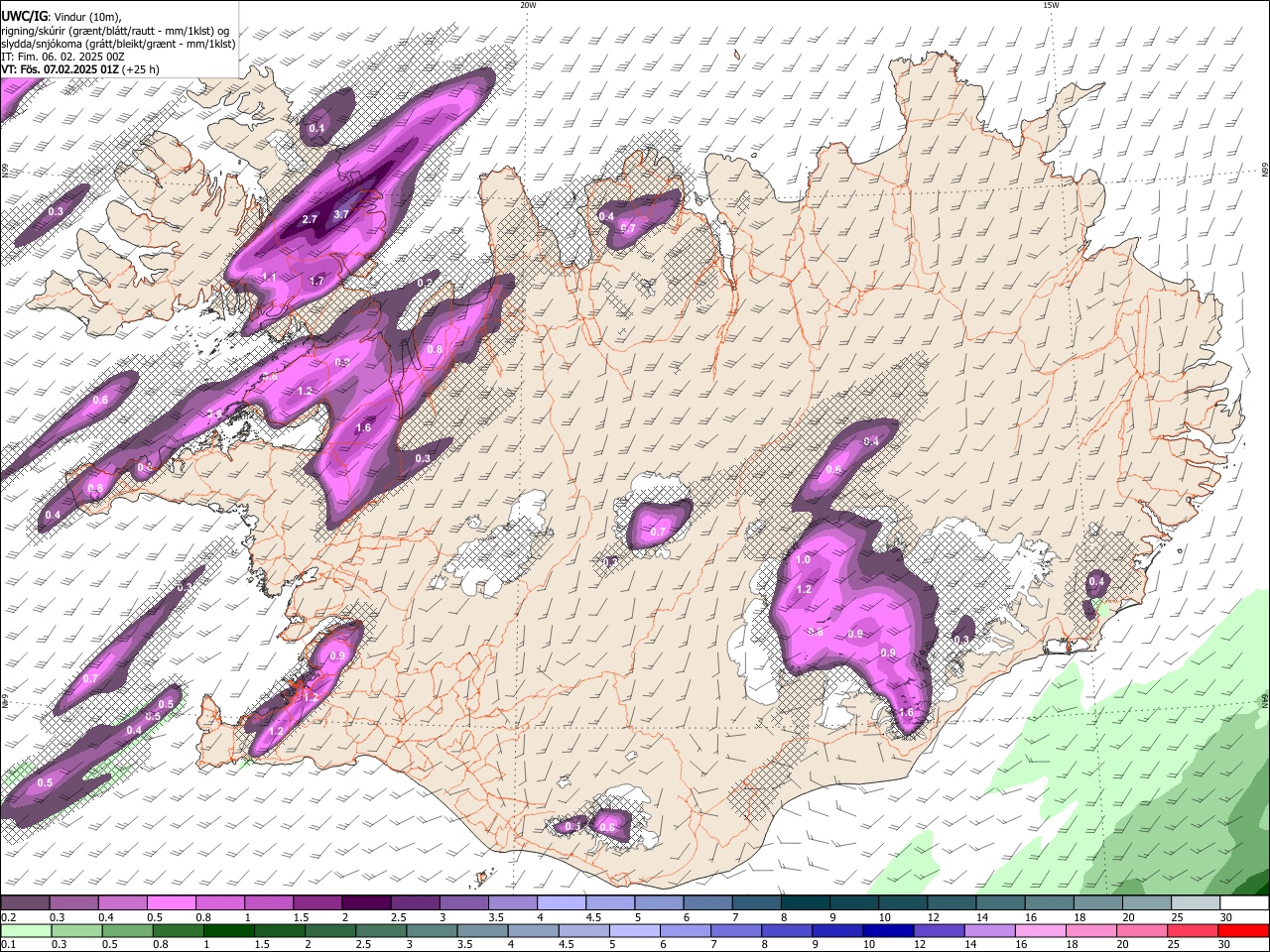This screenshot has height=952, width=1270.
Task: Select the 'VT: Fös. 07.02.2025 01Z (+25 h)' line
Action: tap(80, 70)
